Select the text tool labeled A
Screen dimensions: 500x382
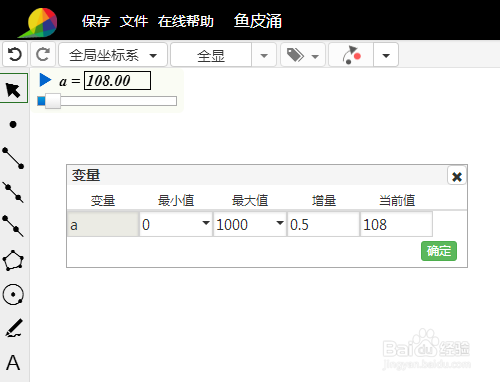tap(13, 363)
